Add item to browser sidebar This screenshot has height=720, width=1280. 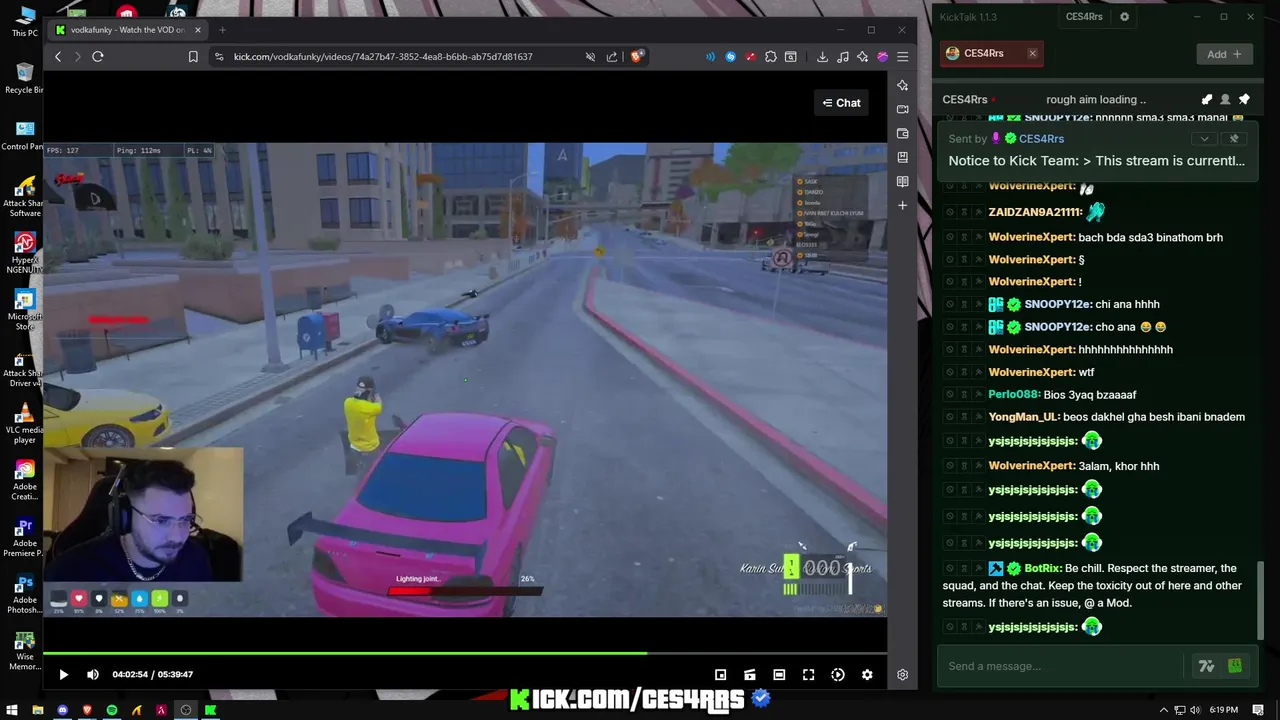coord(902,205)
